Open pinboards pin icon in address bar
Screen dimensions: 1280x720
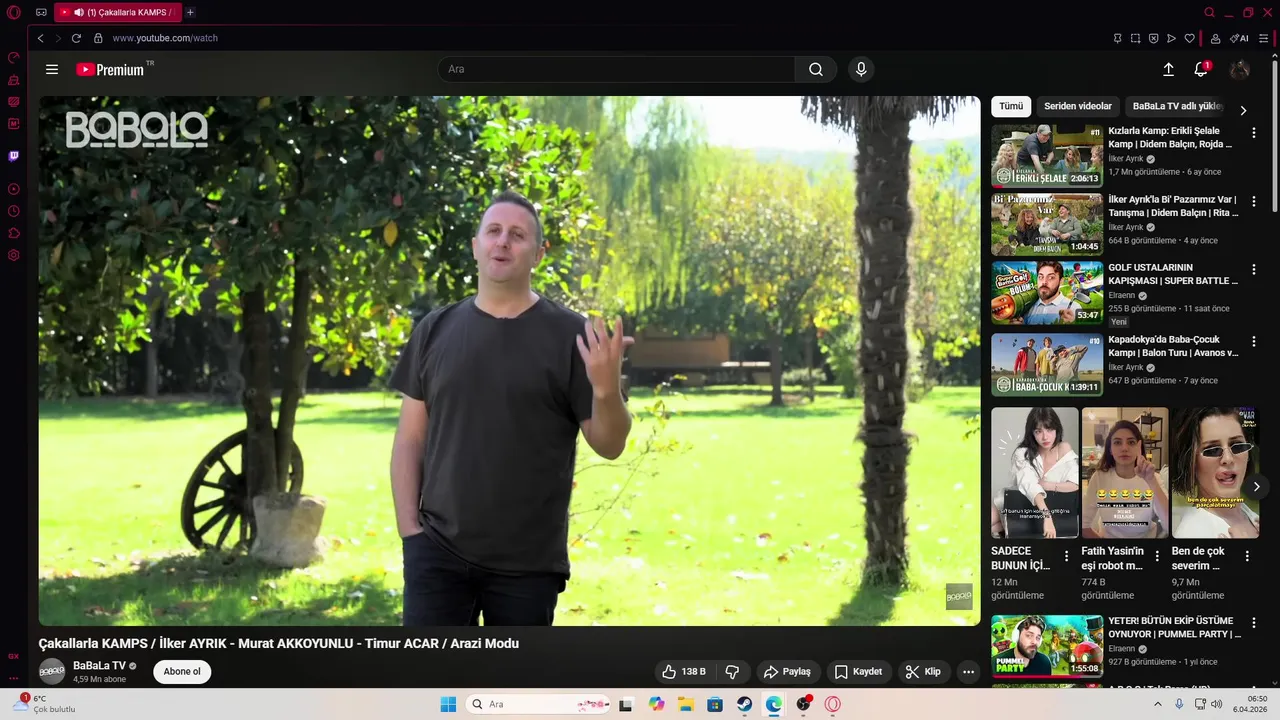1117,38
